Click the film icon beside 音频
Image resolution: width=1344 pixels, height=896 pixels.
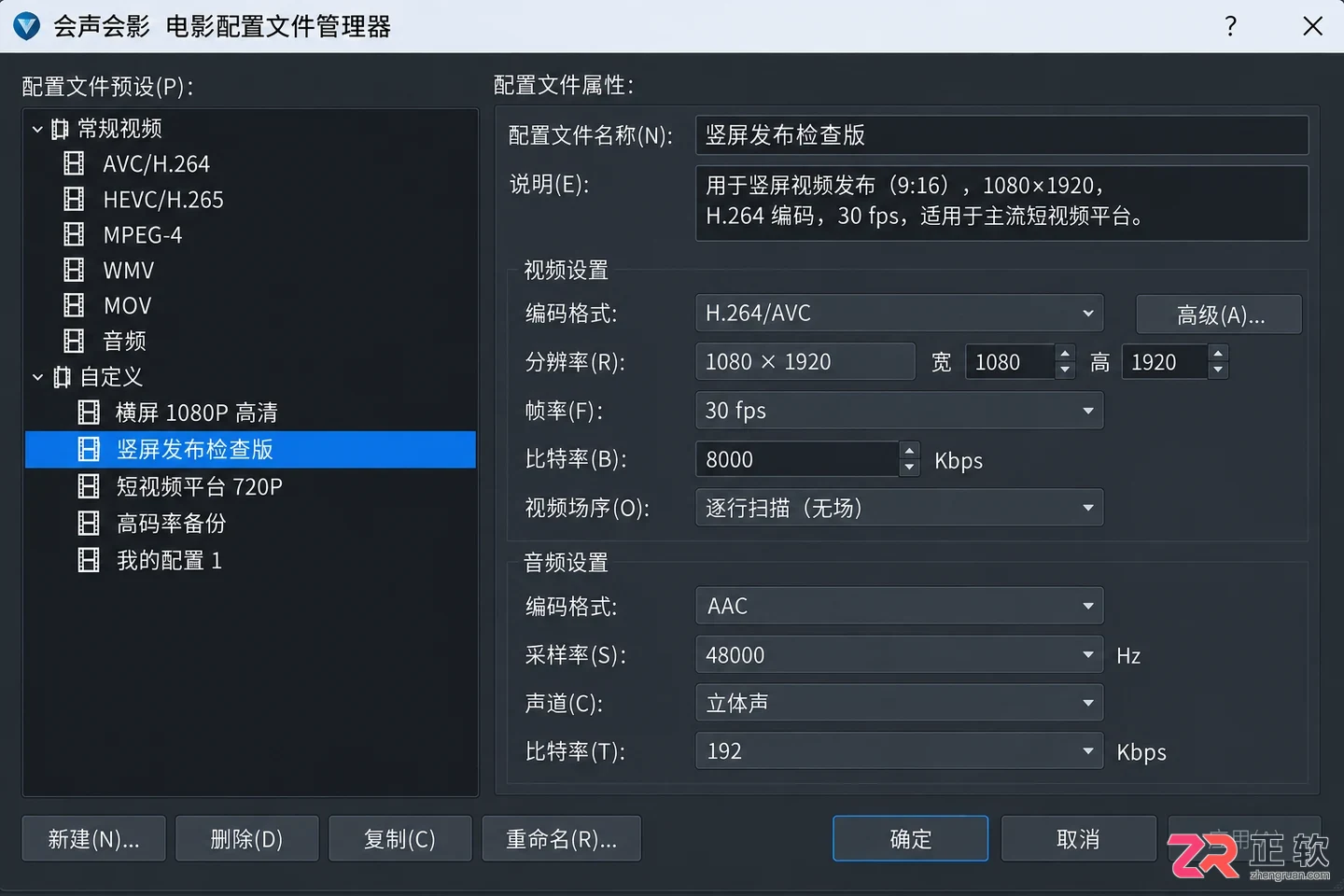74,341
